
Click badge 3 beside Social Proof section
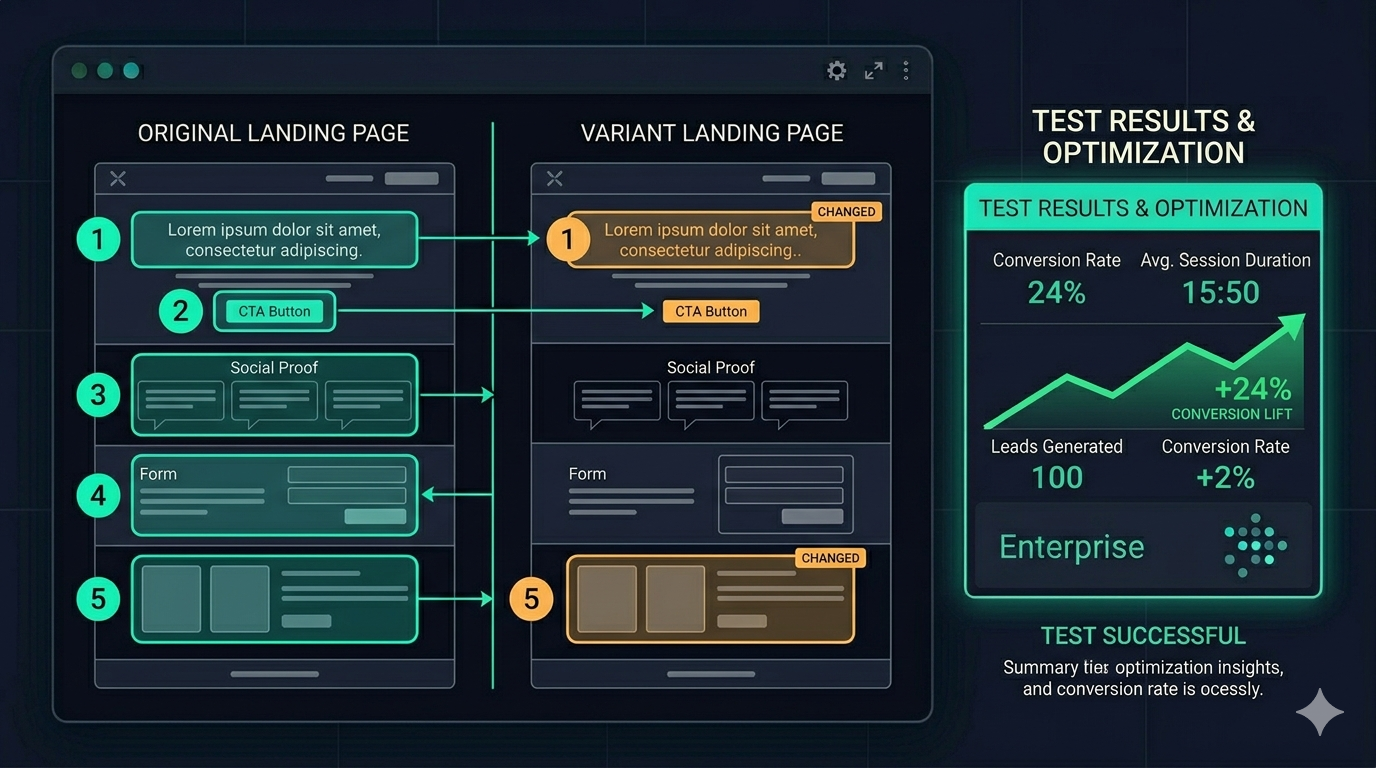(x=98, y=394)
